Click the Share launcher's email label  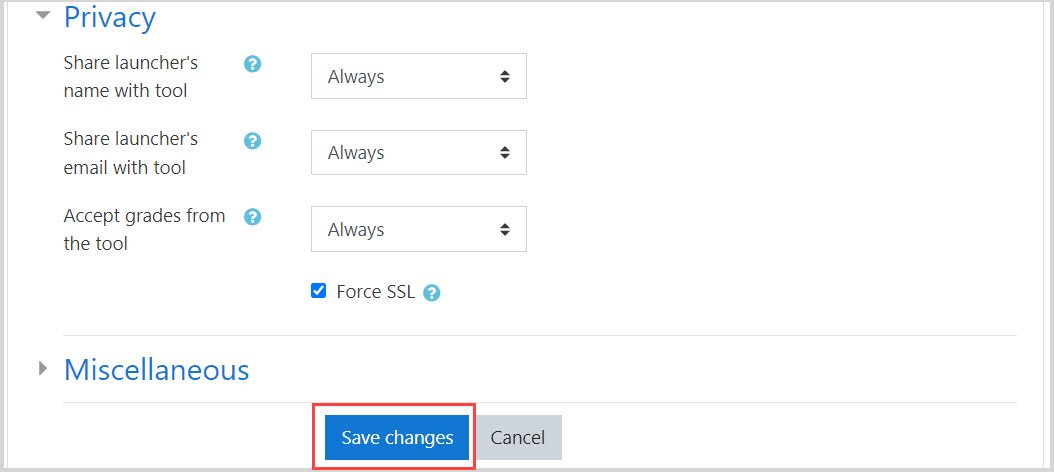131,153
